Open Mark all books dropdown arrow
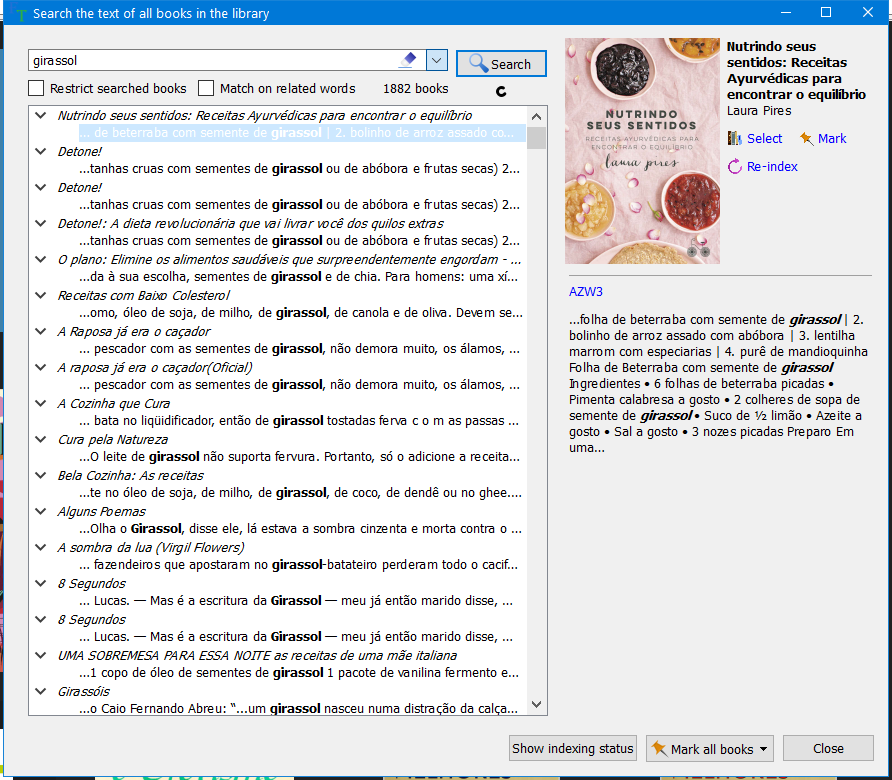This screenshot has width=892, height=780. tap(763, 749)
